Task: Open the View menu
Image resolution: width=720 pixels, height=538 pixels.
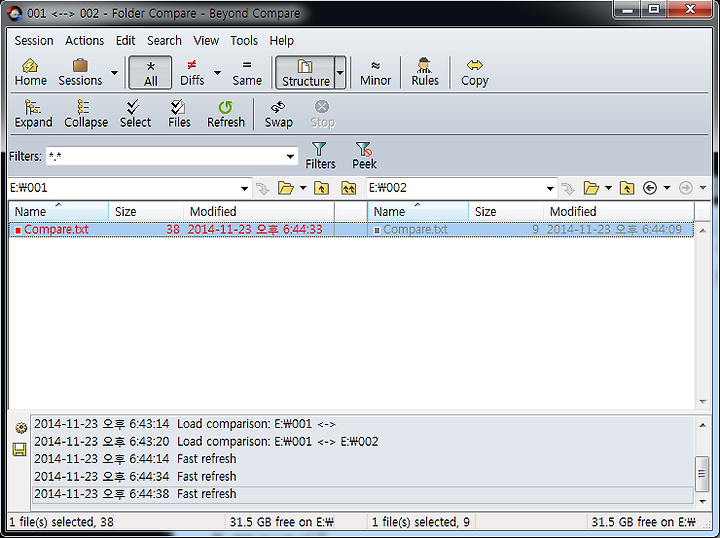Action: (206, 41)
